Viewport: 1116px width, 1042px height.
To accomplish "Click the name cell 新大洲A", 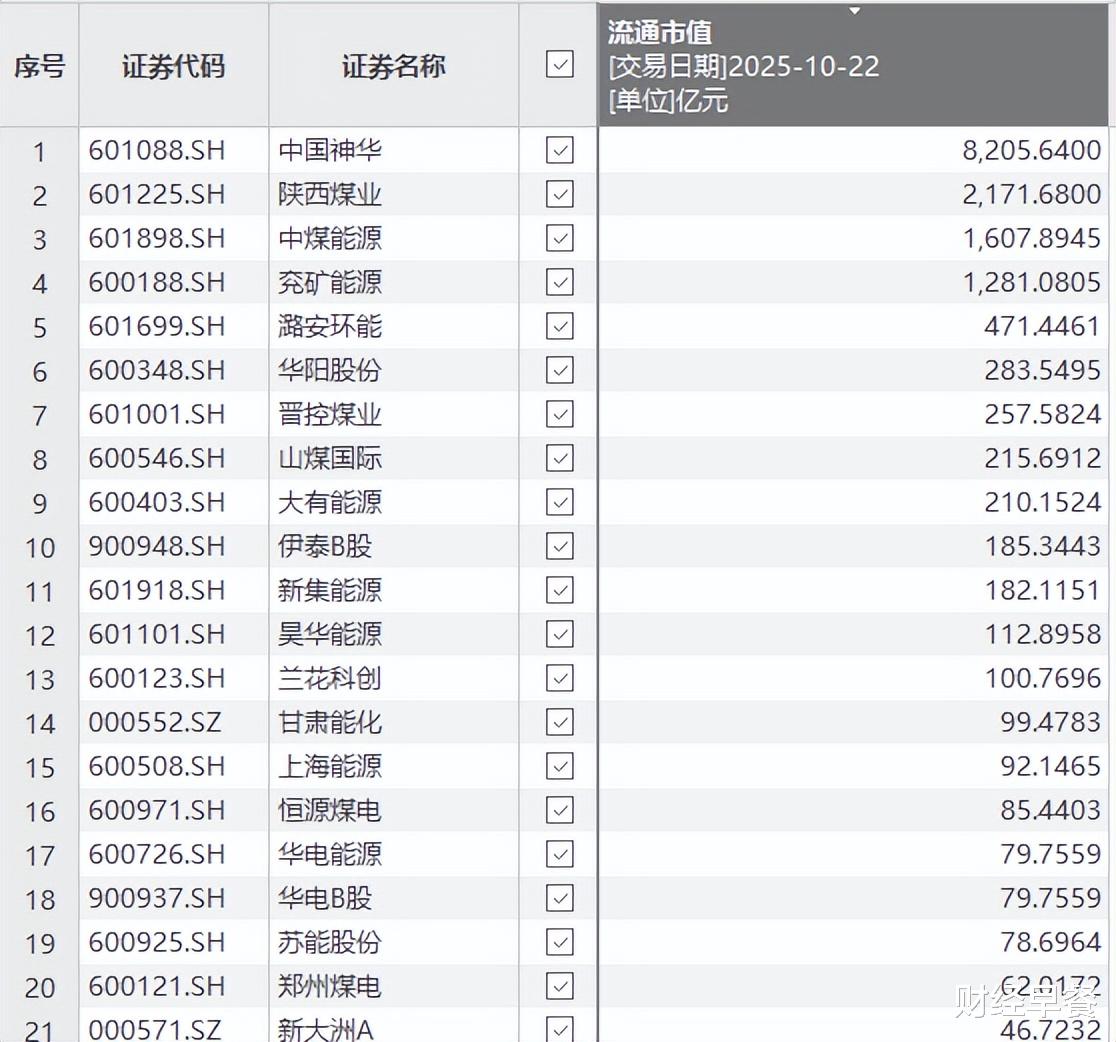I will pyautogui.click(x=326, y=1029).
